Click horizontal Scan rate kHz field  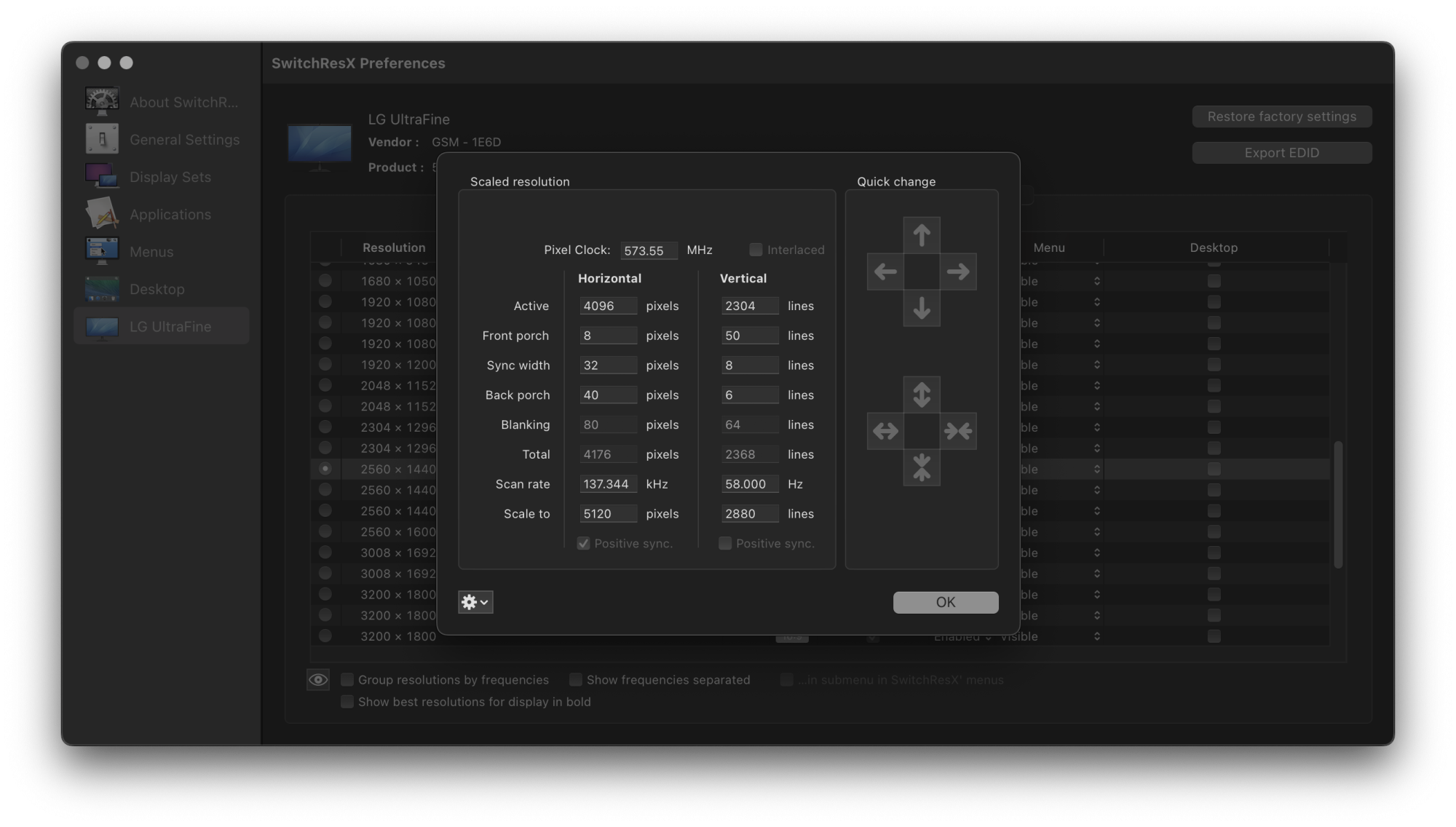click(608, 484)
